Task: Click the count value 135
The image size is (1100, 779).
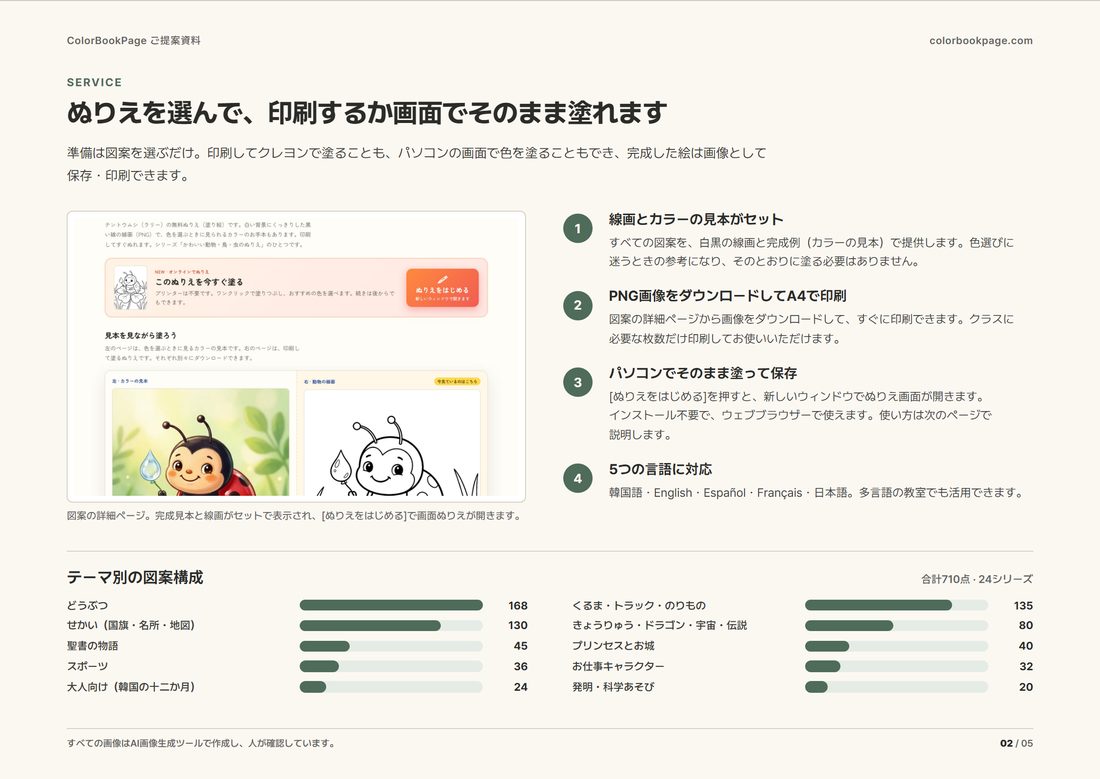Action: coord(1023,605)
